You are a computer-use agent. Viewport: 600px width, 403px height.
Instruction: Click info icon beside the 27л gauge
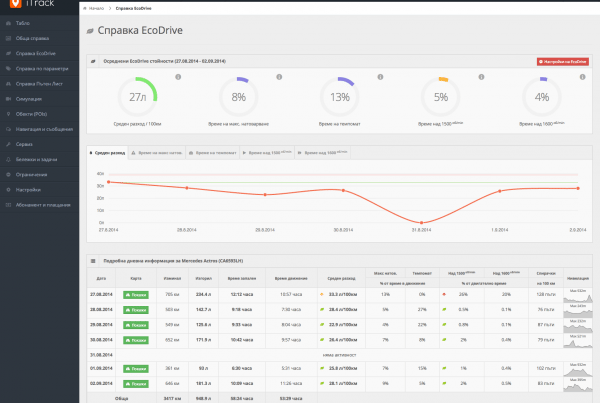[x=178, y=77]
